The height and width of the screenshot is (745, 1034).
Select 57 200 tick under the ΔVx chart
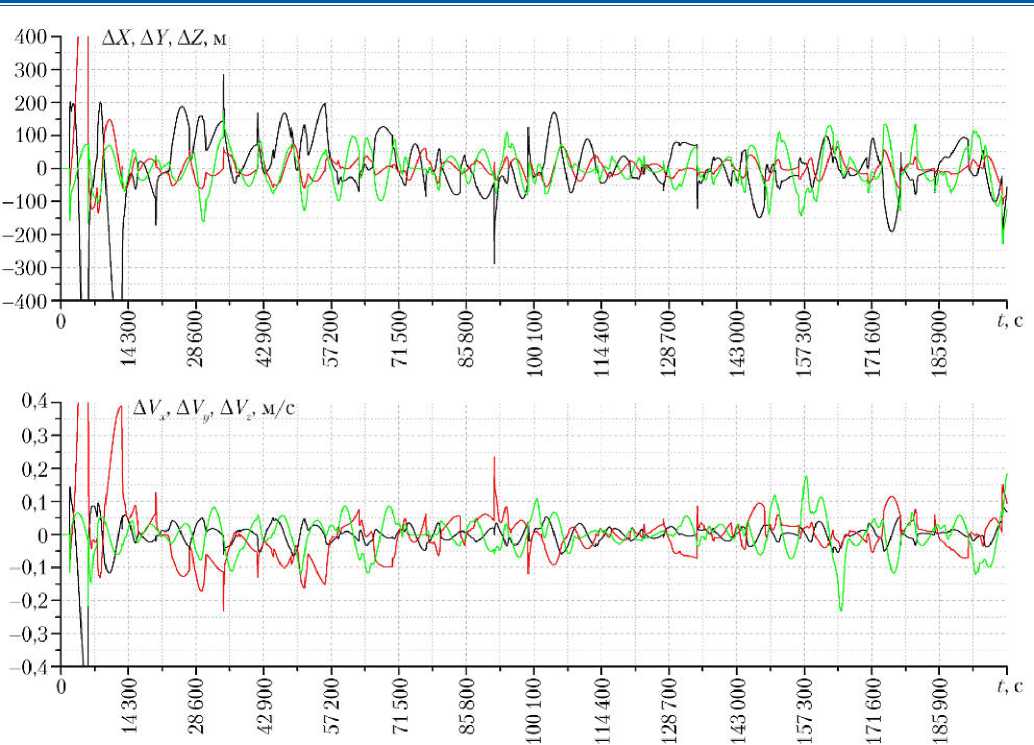331,705
